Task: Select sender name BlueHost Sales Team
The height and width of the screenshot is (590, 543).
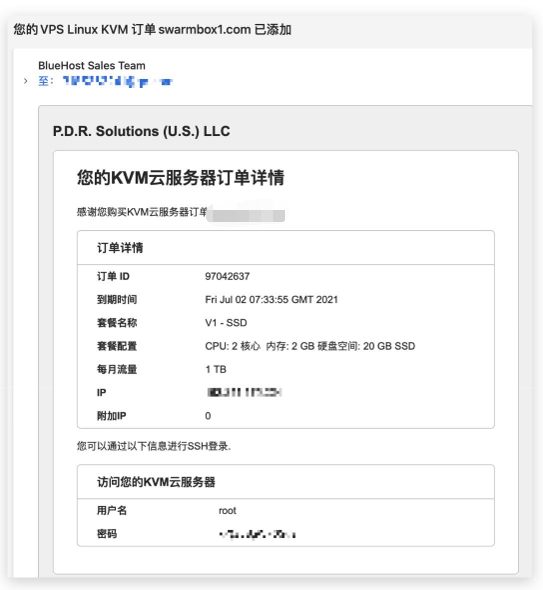Action: [91, 65]
